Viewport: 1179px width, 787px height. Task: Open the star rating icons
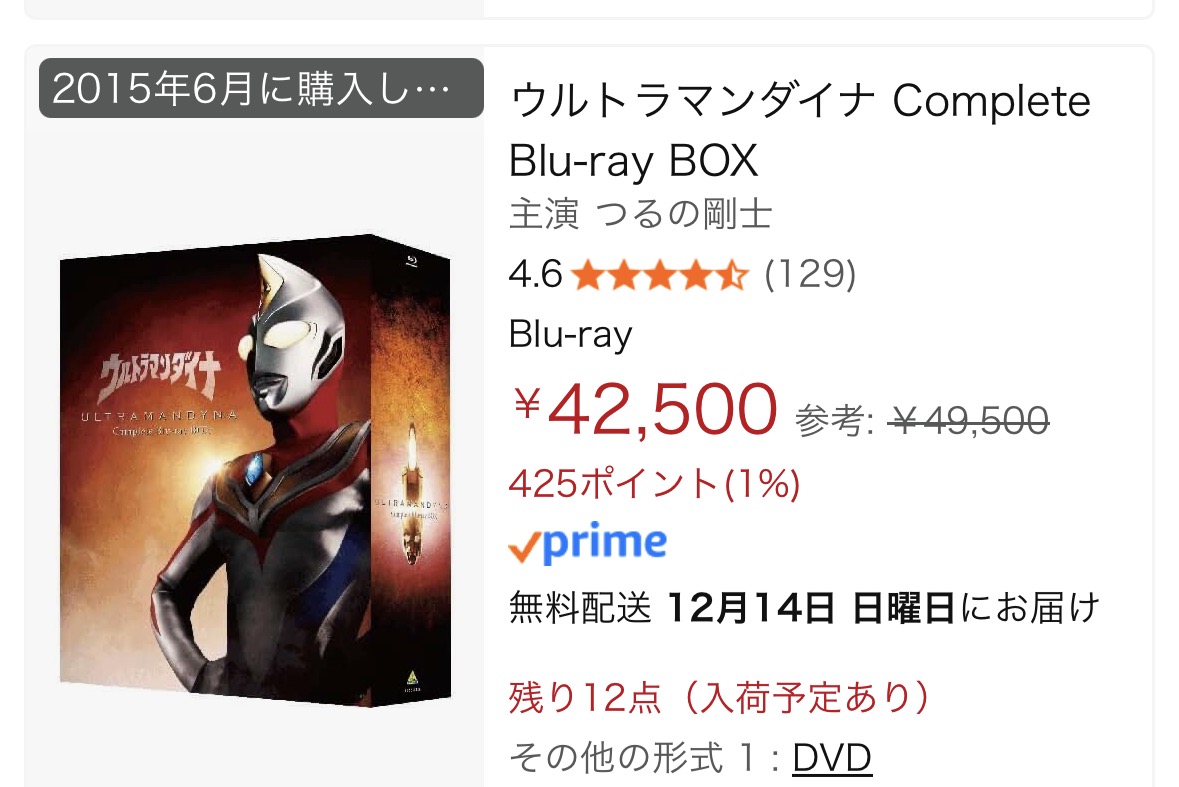(659, 275)
